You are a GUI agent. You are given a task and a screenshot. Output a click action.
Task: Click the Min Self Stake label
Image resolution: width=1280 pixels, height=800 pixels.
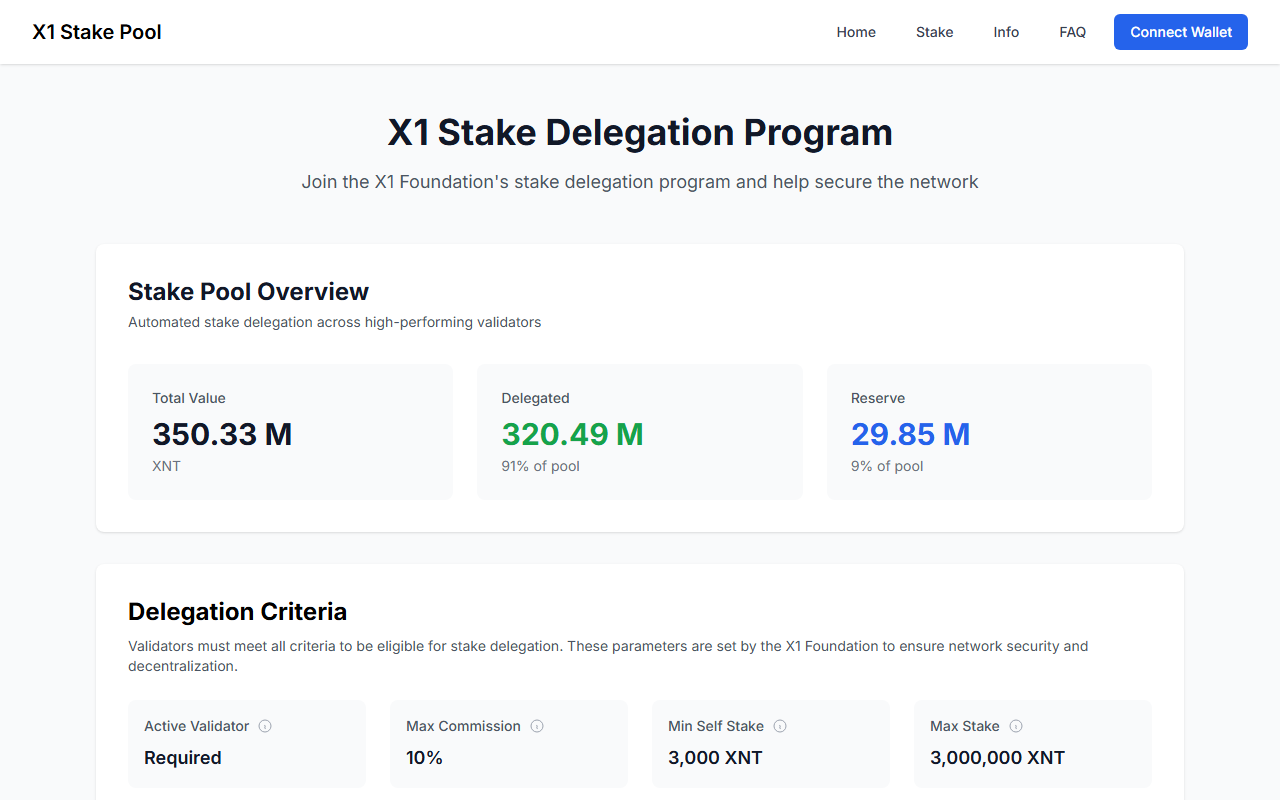coord(716,726)
